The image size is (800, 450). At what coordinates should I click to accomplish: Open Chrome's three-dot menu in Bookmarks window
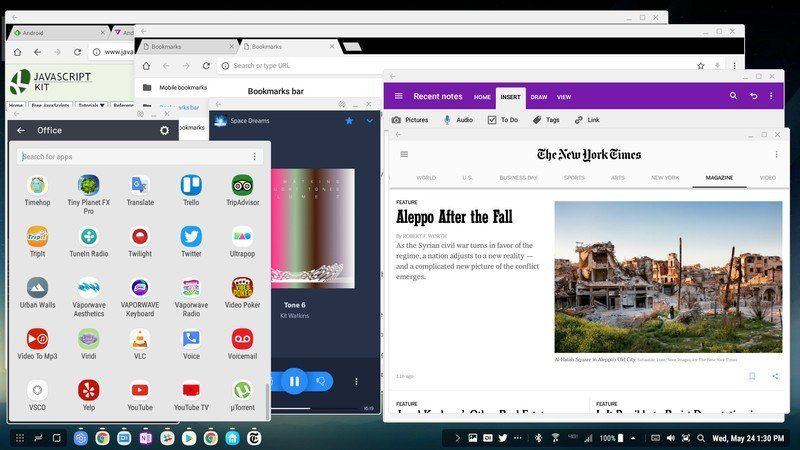pos(734,66)
